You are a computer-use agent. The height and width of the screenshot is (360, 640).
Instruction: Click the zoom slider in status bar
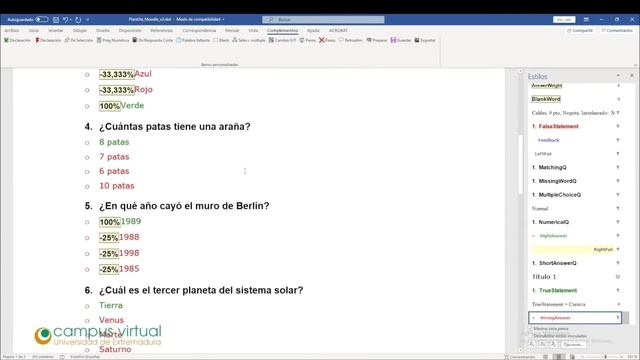tap(605, 357)
